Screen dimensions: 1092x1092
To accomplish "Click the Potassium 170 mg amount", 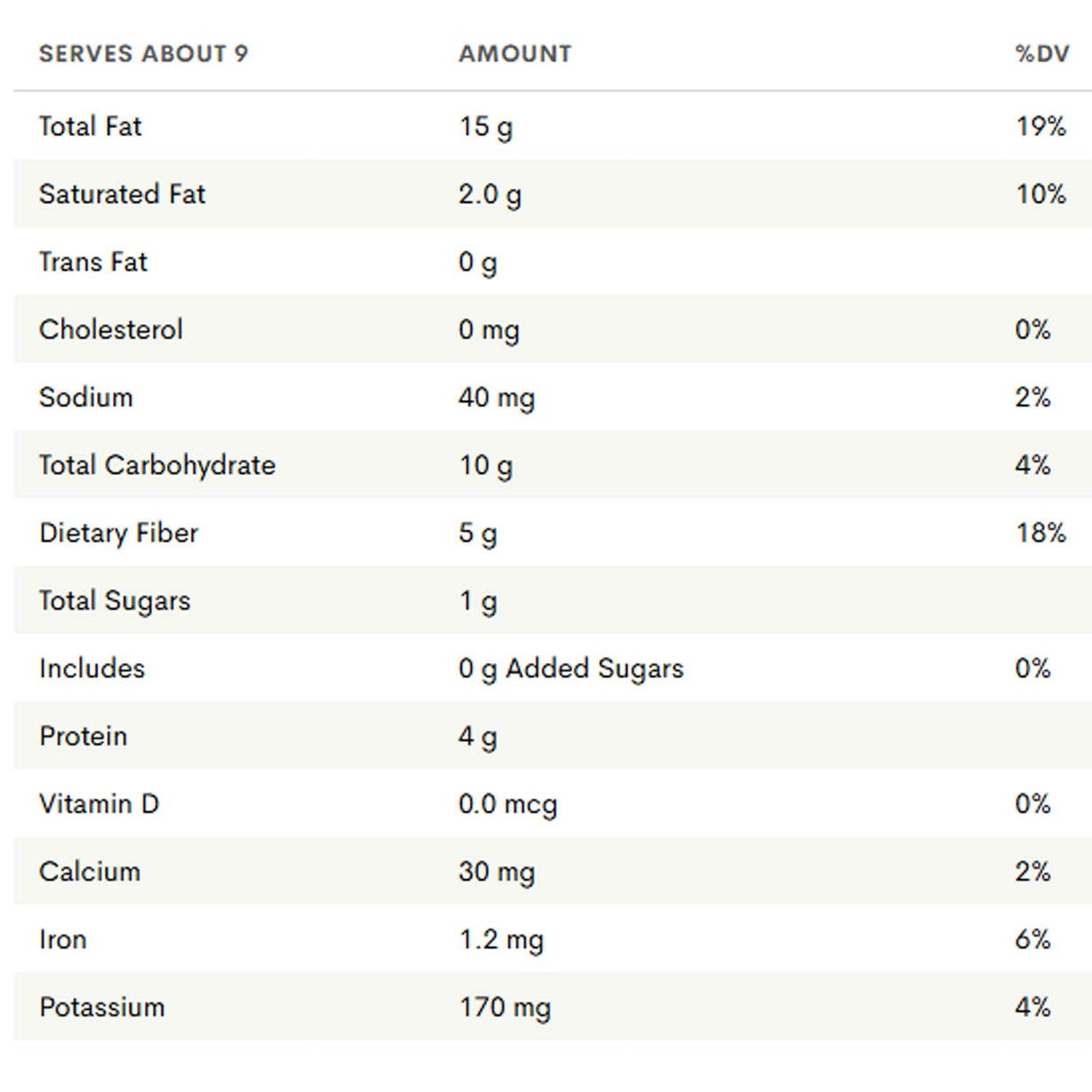I will pyautogui.click(x=505, y=1007).
